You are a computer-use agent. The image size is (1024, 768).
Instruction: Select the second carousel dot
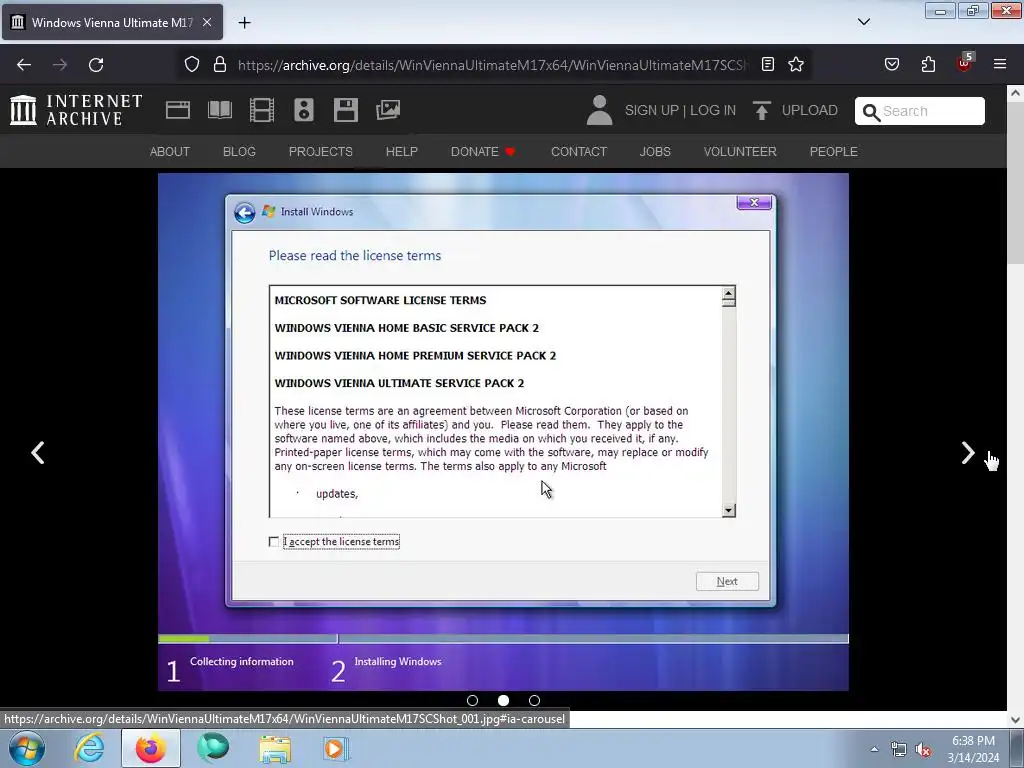coord(504,700)
